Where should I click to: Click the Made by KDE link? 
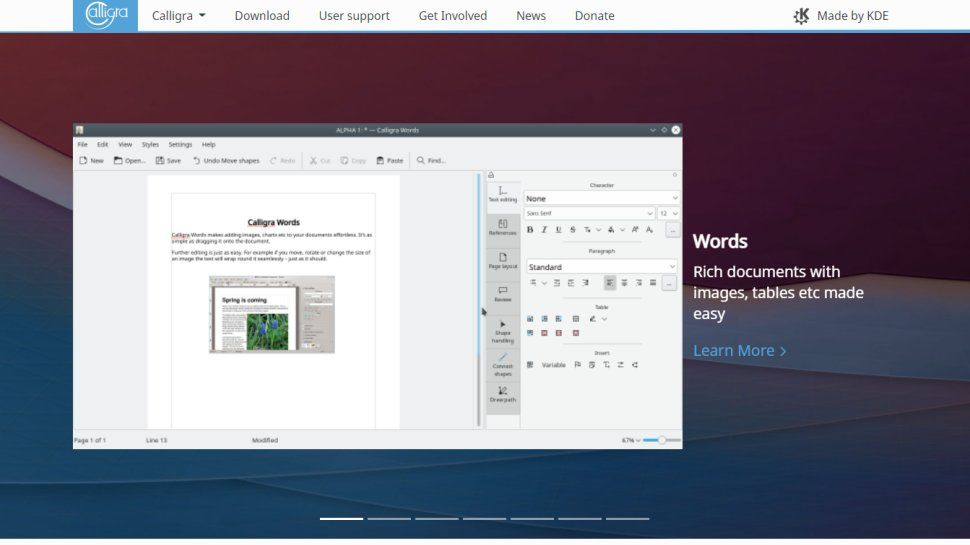(841, 15)
